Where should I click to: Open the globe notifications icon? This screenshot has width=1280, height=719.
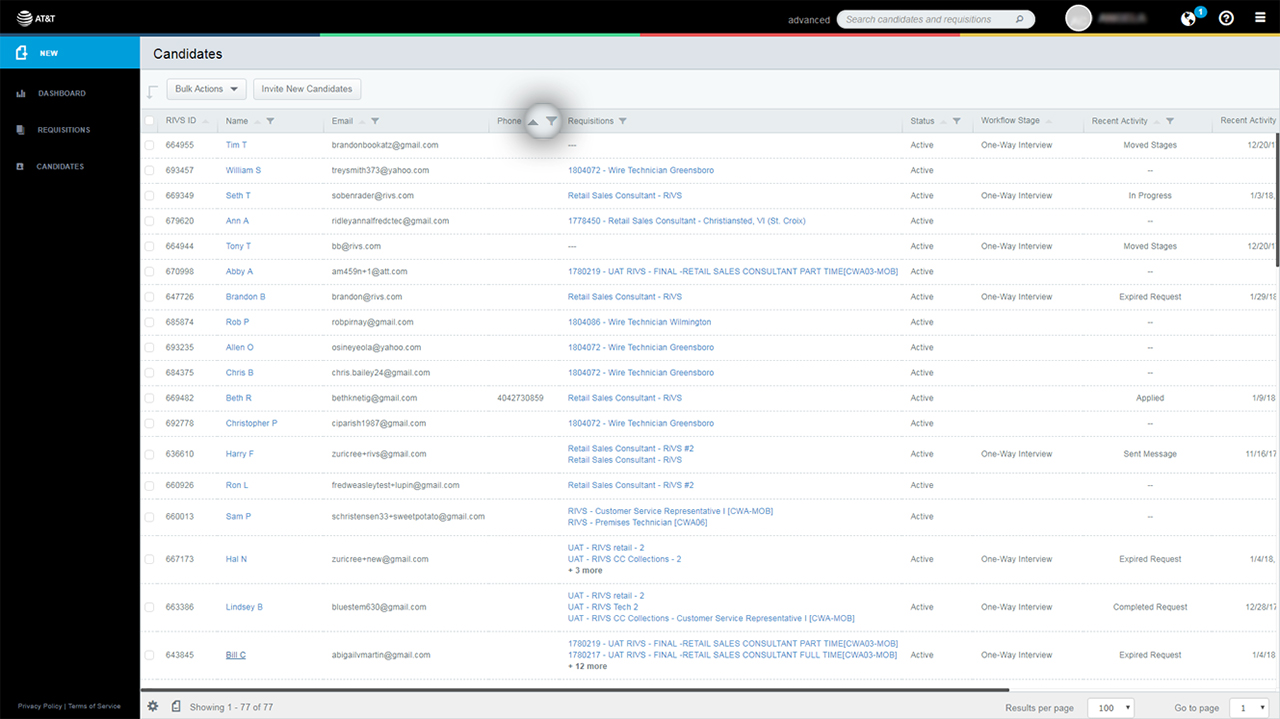1188,18
